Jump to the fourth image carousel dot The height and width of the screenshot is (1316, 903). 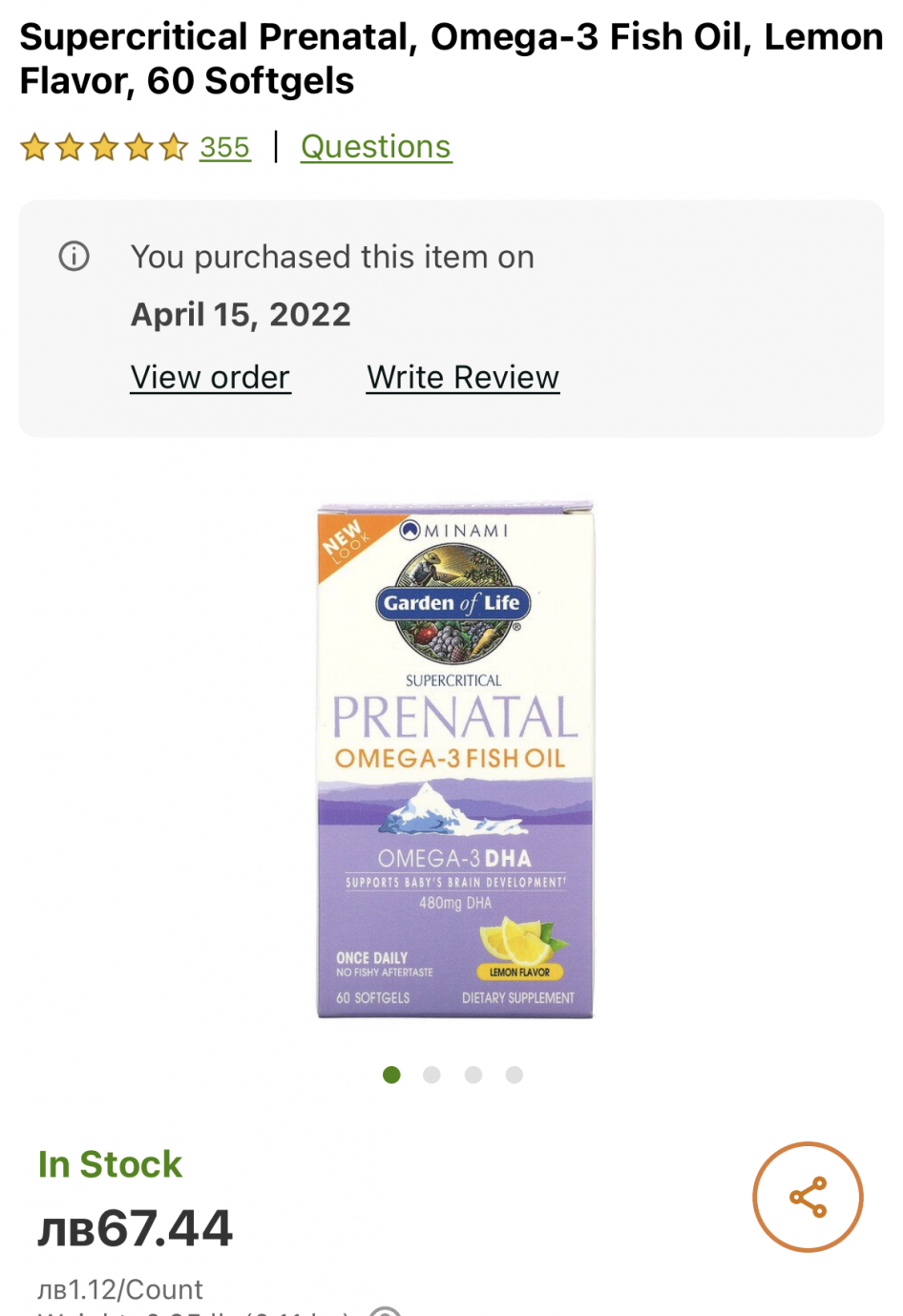click(514, 1075)
